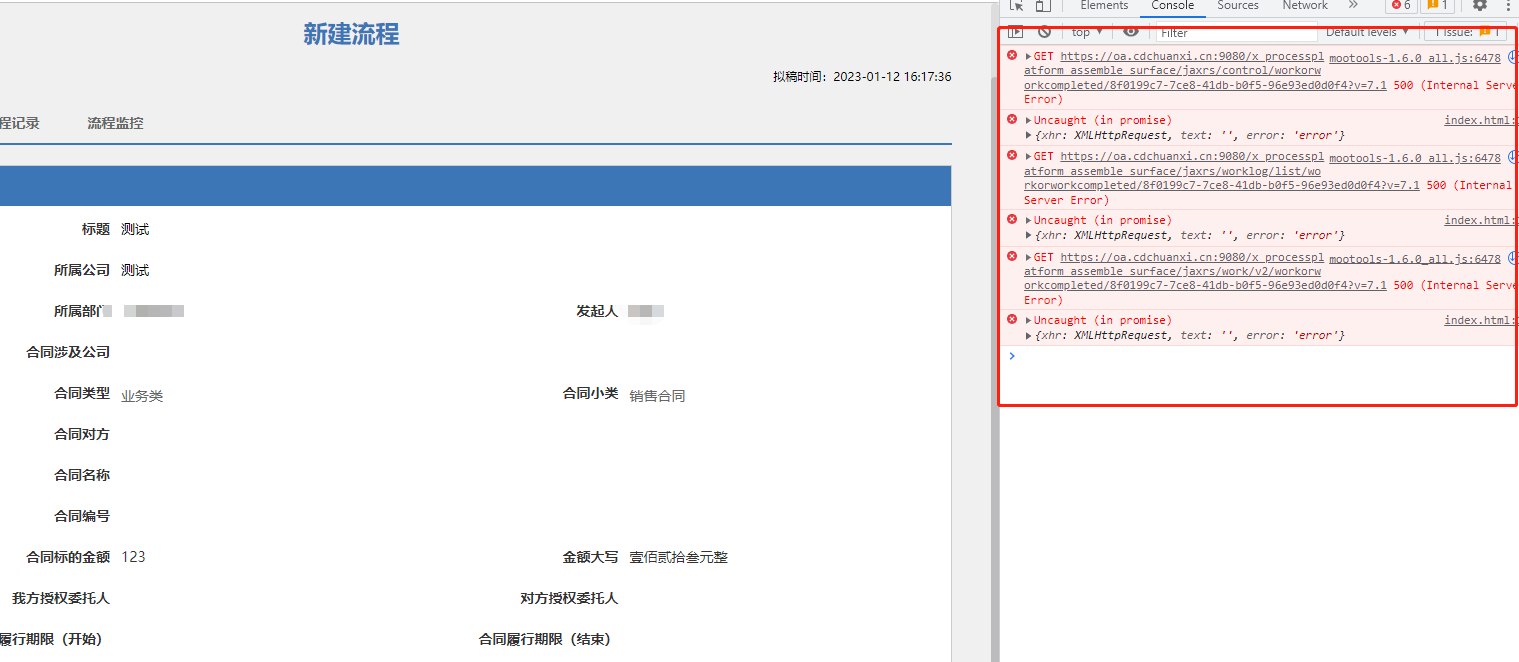The height and width of the screenshot is (662, 1519).
Task: Switch to the 流程监控 tab
Action: 115,123
